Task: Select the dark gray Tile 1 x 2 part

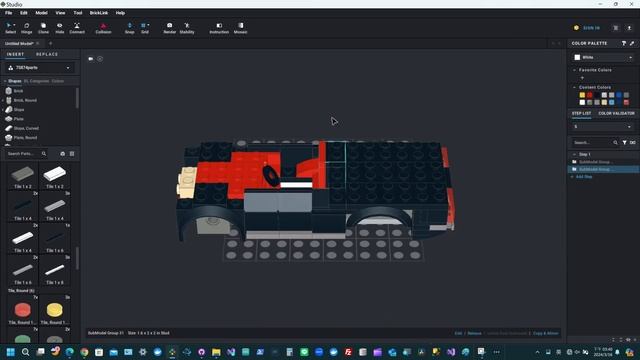Action: [23, 176]
